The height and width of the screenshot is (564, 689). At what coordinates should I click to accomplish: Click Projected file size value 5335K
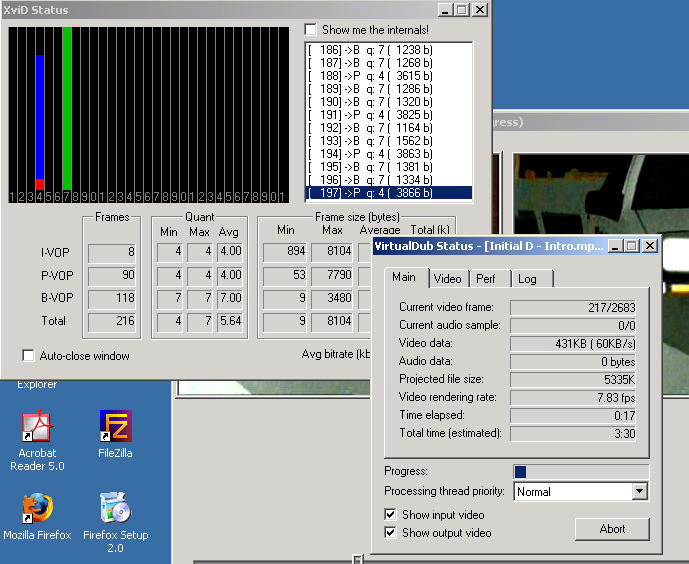pyautogui.click(x=573, y=380)
